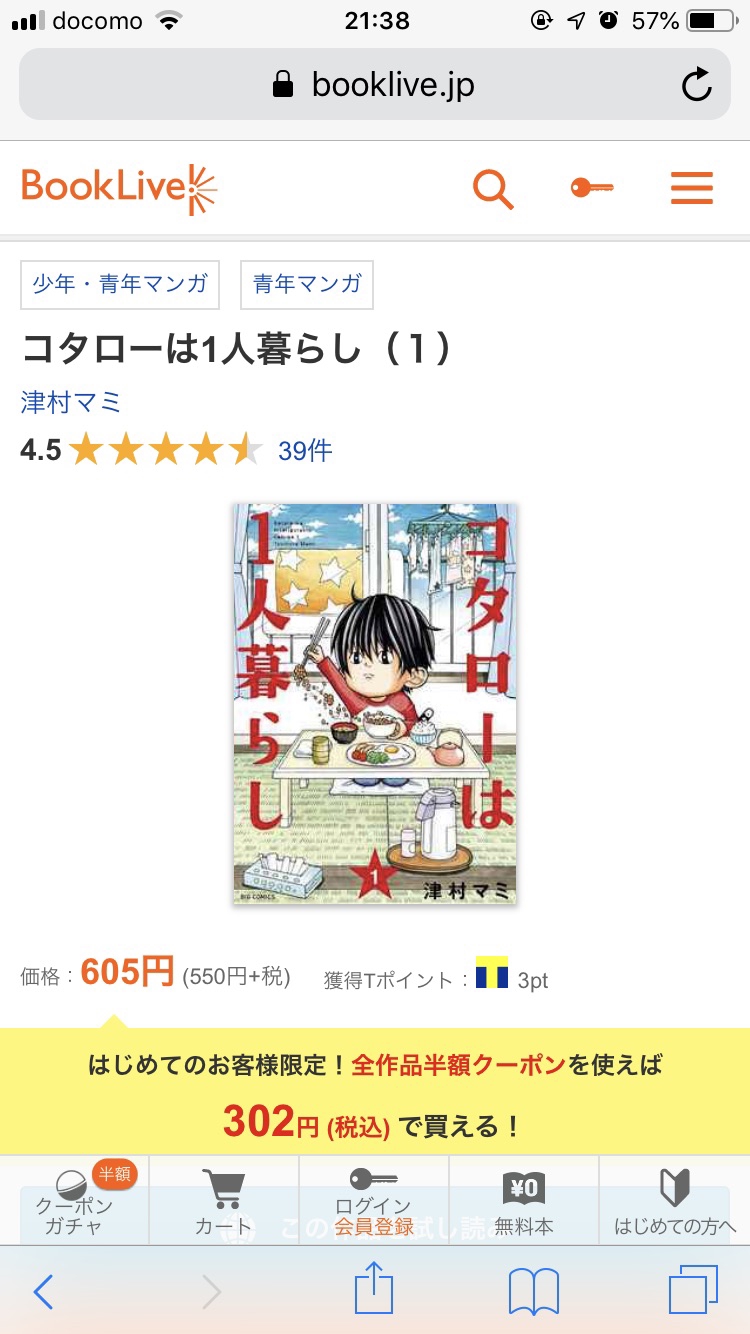View the 39件 reviews
Screen dimensions: 750x1334
point(305,451)
